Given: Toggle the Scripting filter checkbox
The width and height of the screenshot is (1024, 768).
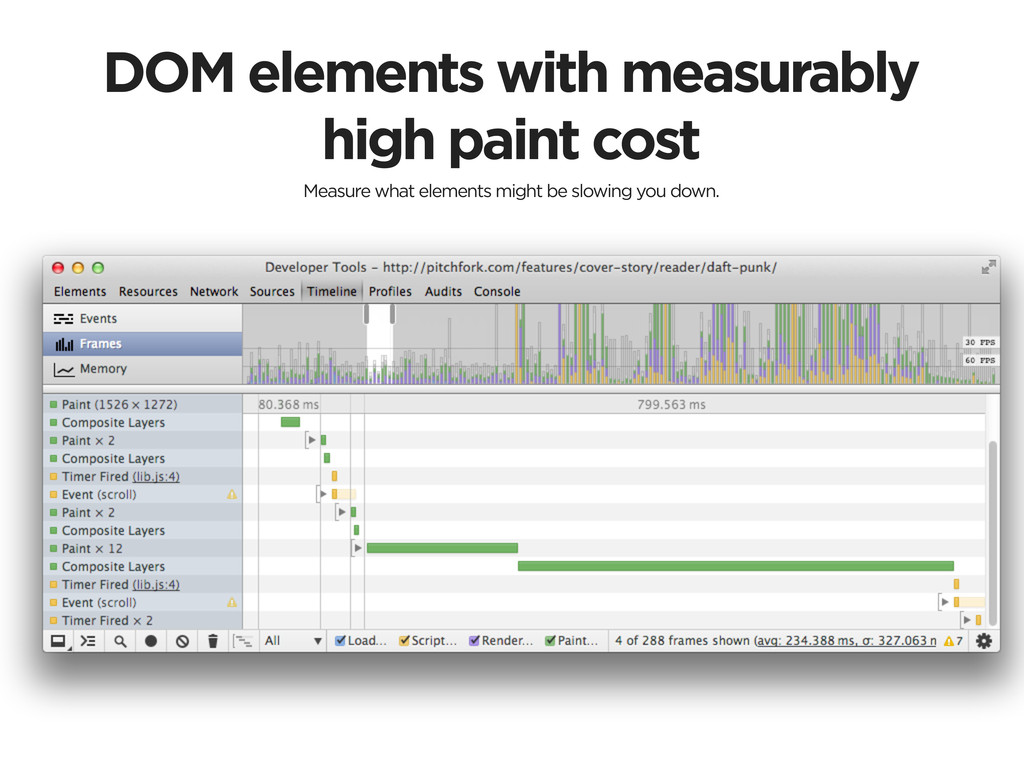Looking at the screenshot, I should coord(405,641).
